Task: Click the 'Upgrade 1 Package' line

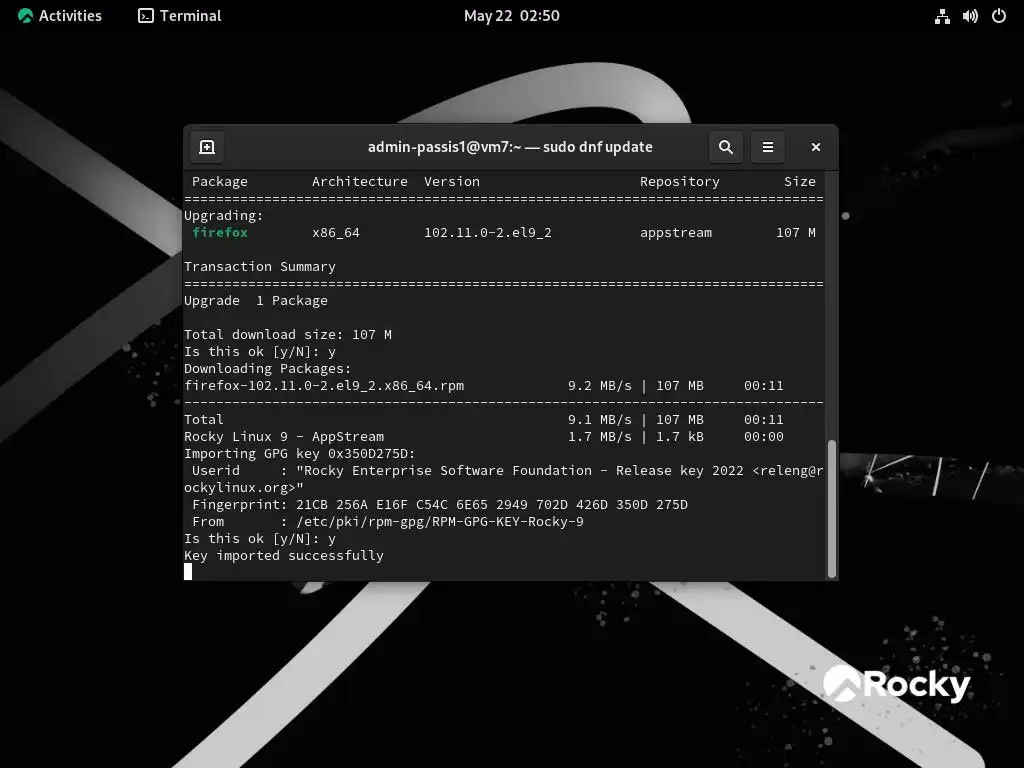Action: (256, 300)
